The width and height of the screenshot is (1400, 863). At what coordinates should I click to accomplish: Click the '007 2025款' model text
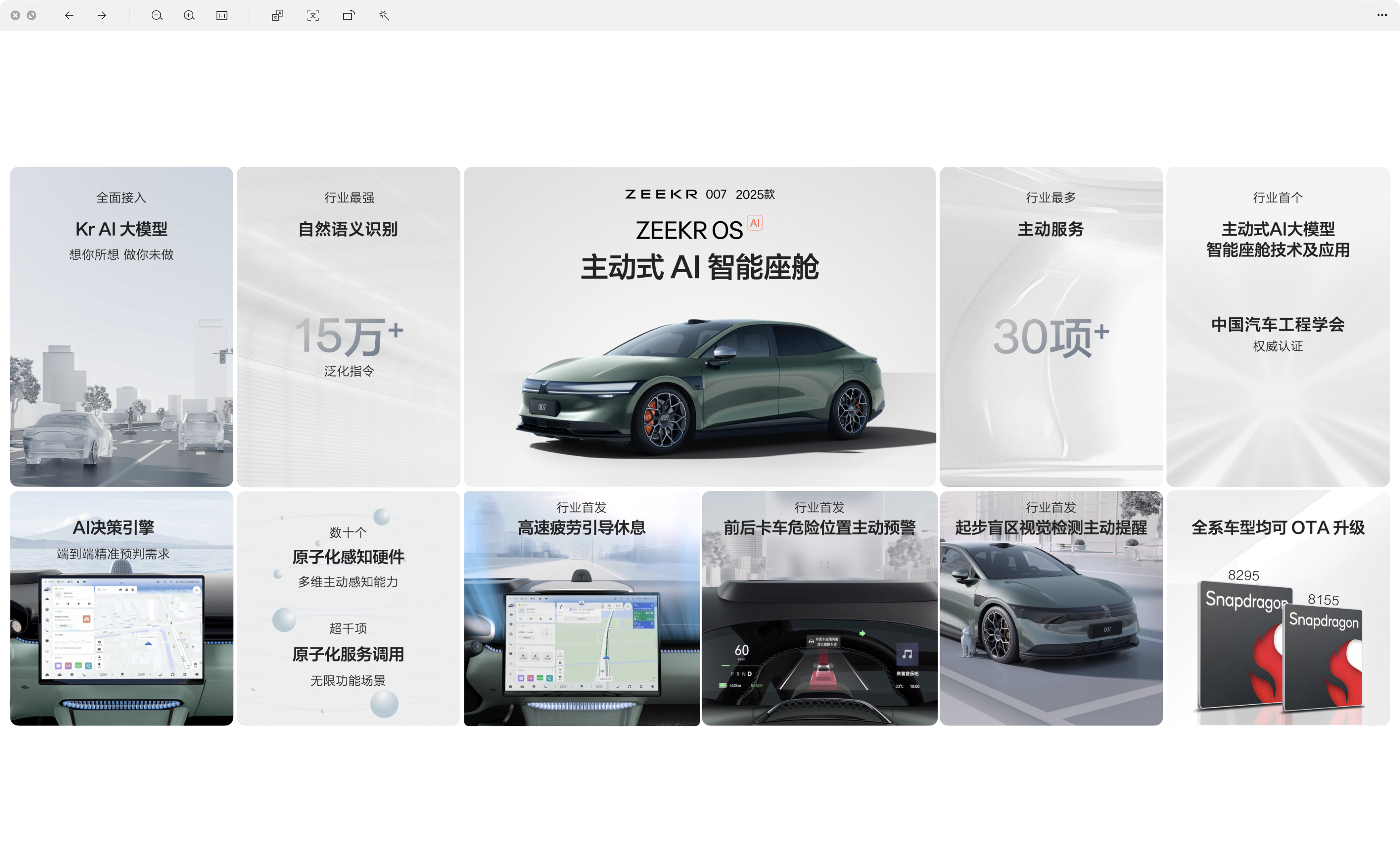[x=740, y=195]
